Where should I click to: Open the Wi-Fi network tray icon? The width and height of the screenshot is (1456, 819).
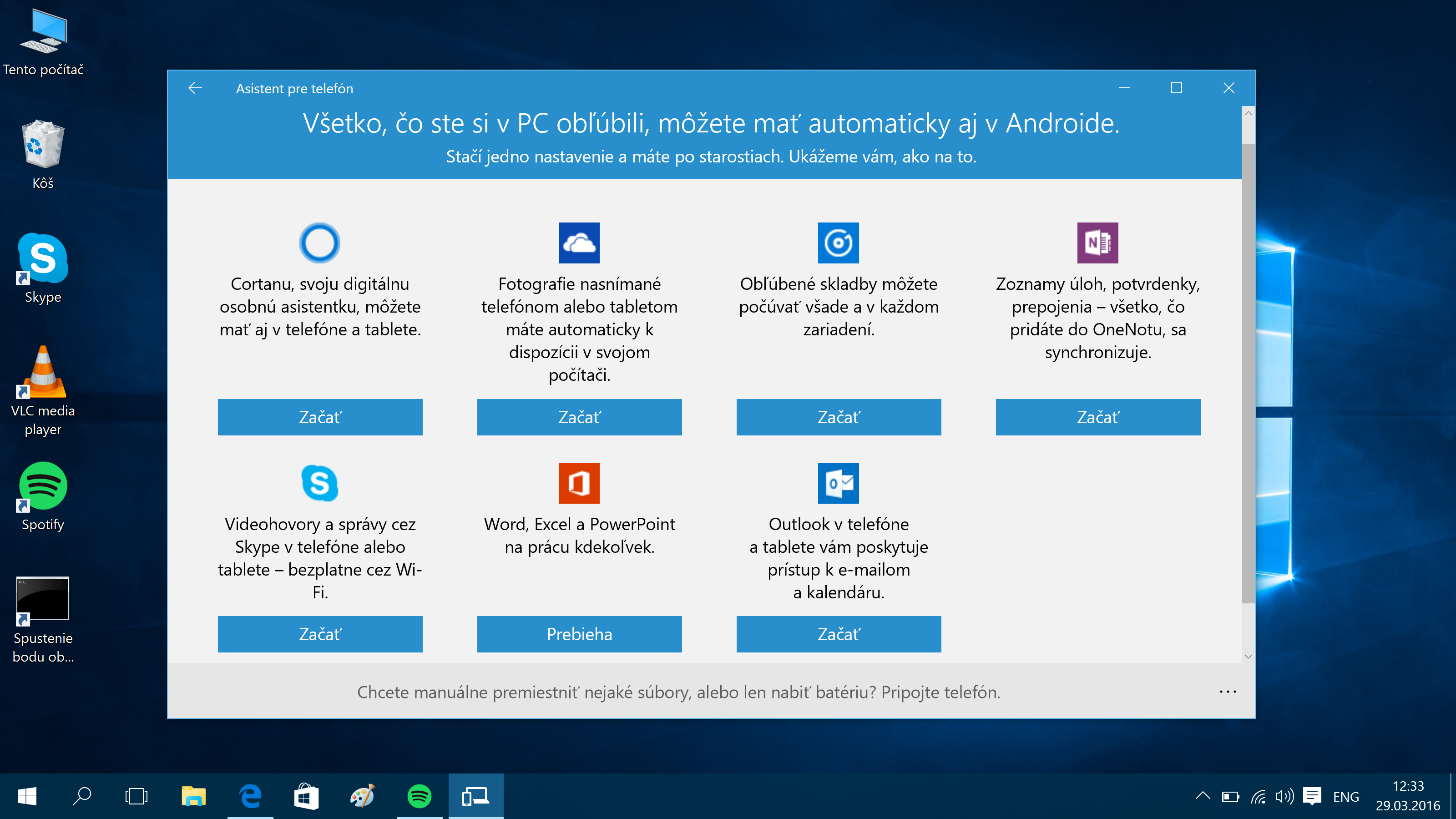pyautogui.click(x=1258, y=796)
